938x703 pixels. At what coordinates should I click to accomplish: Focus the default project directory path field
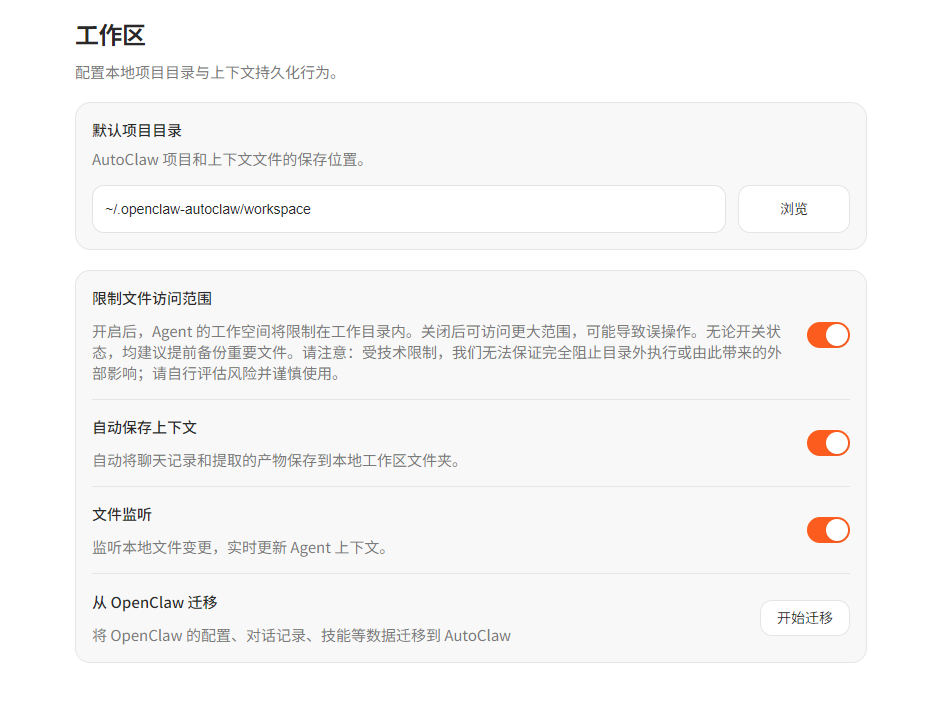408,209
